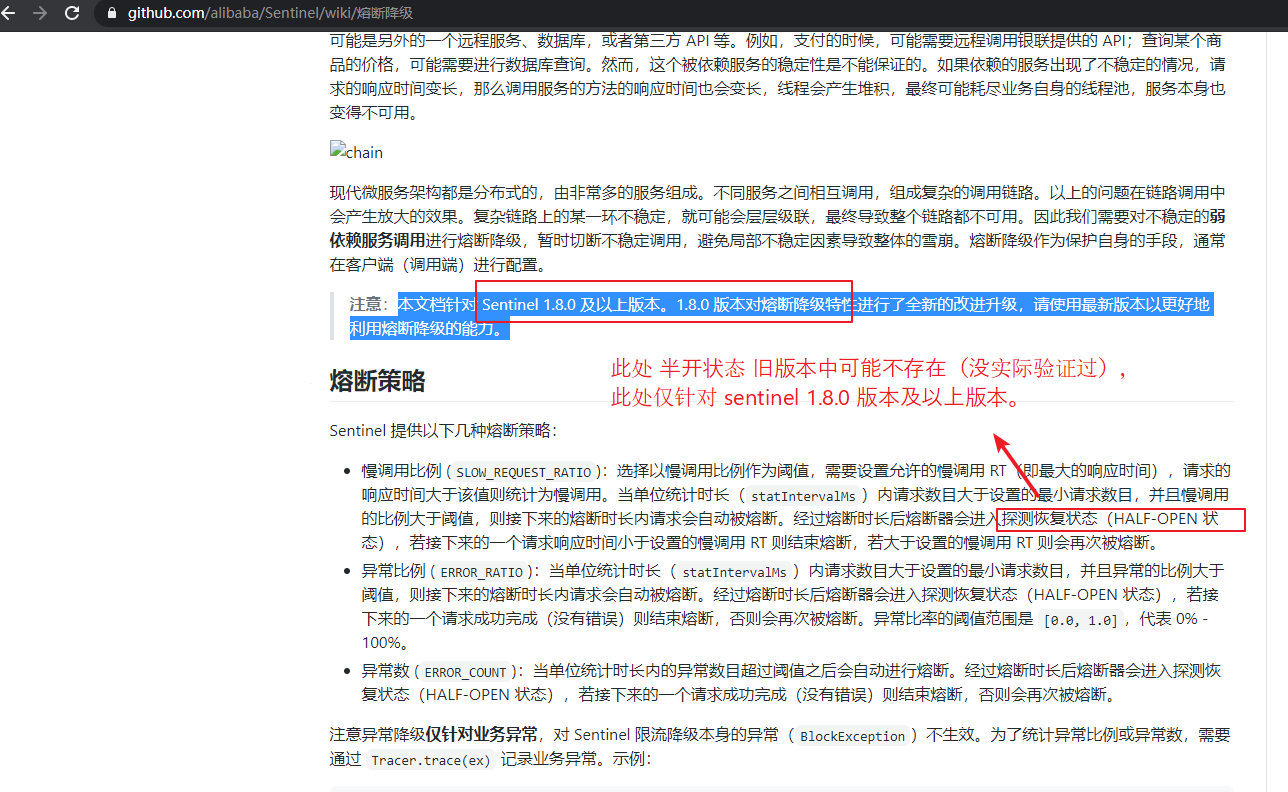Click the "注意:" label in the note block
1288x792 pixels.
pyautogui.click(x=372, y=305)
